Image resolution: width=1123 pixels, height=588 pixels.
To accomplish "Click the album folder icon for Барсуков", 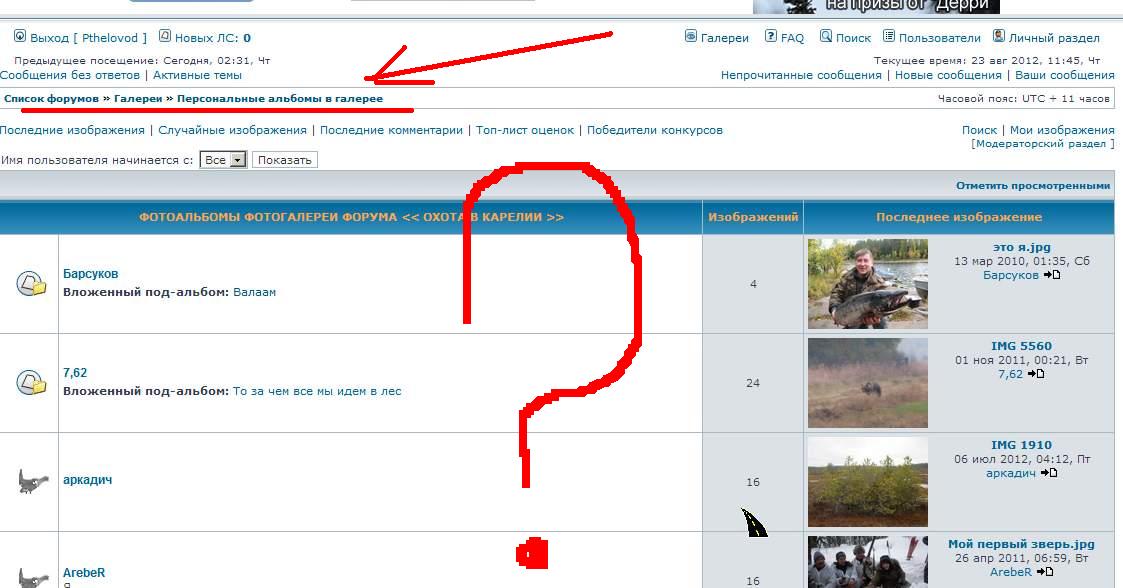I will 32,284.
